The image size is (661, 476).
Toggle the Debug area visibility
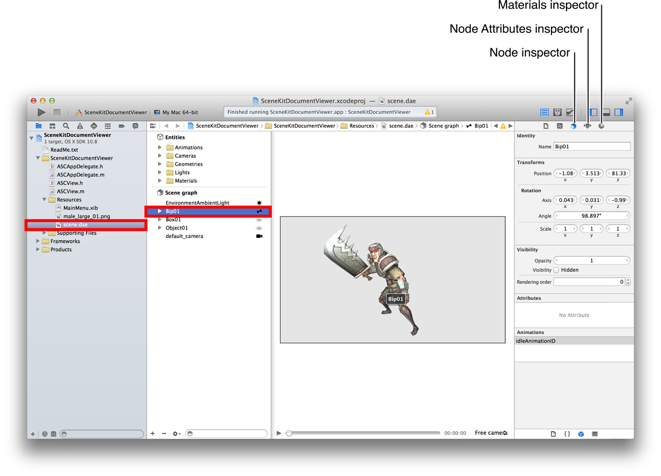coord(607,112)
